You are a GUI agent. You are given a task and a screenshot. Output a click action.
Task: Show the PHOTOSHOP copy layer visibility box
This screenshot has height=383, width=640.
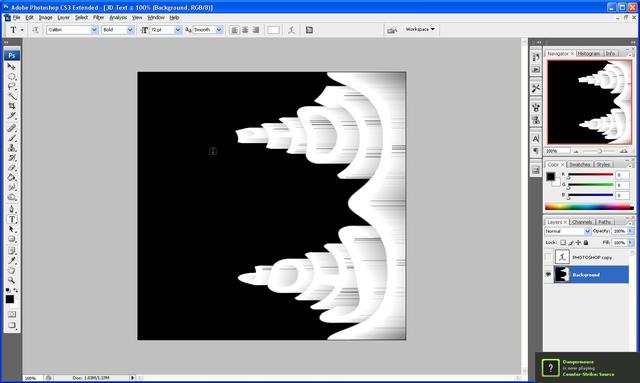[548, 257]
